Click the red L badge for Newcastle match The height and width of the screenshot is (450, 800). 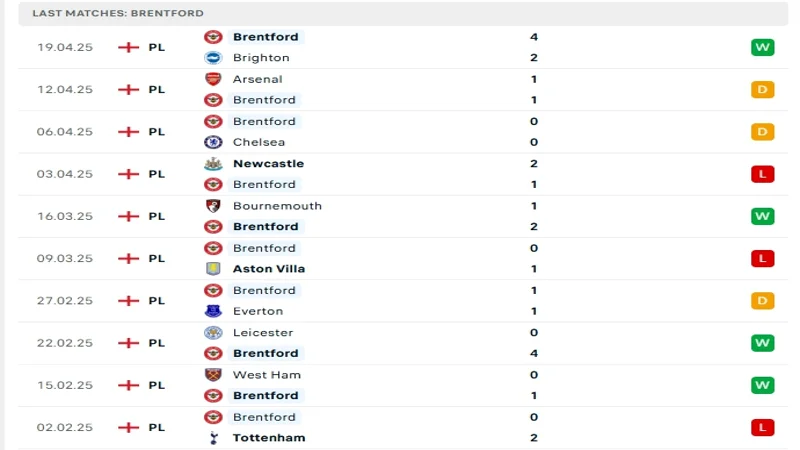pyautogui.click(x=763, y=174)
